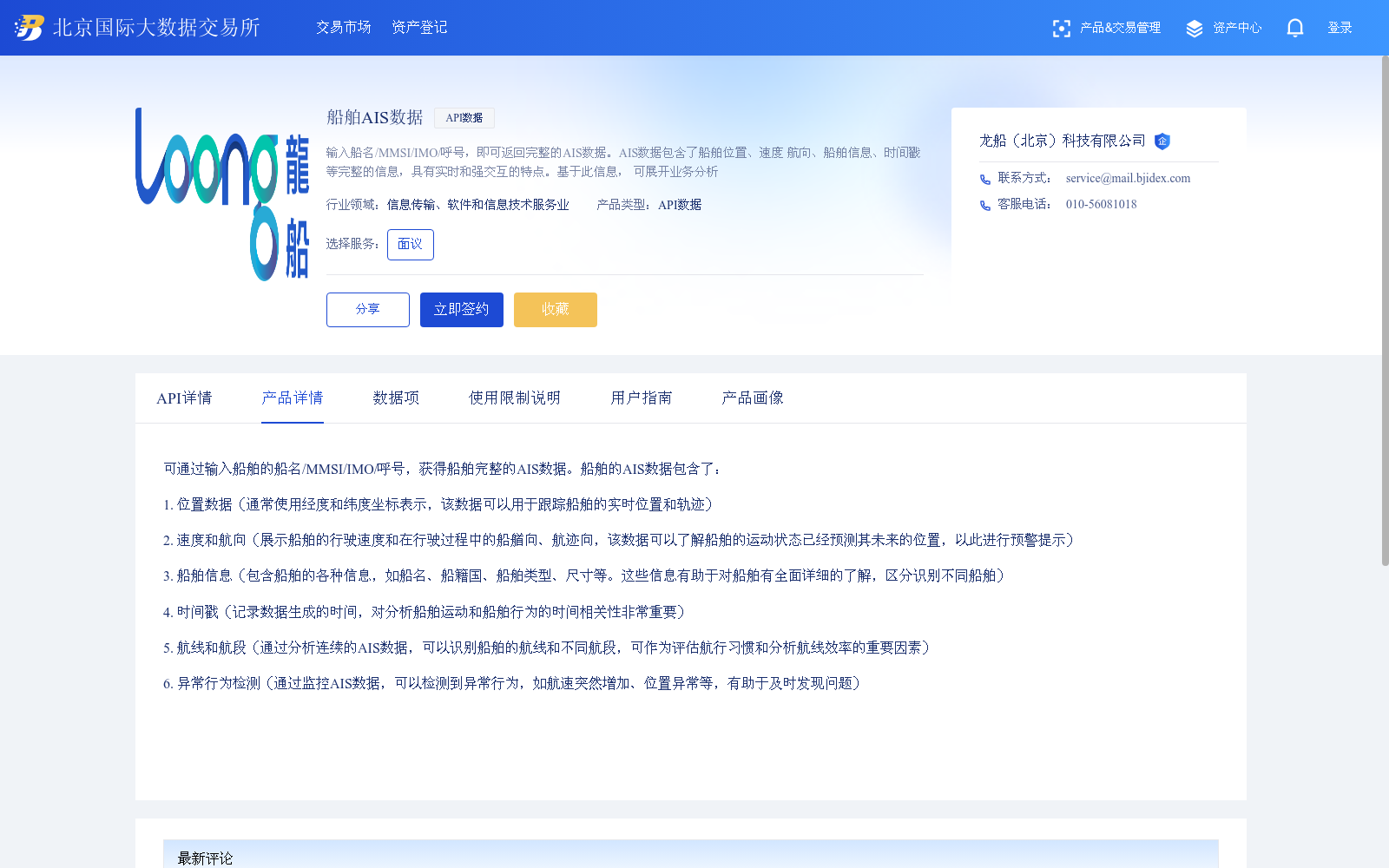Switch to the API详情 tab

pos(184,398)
